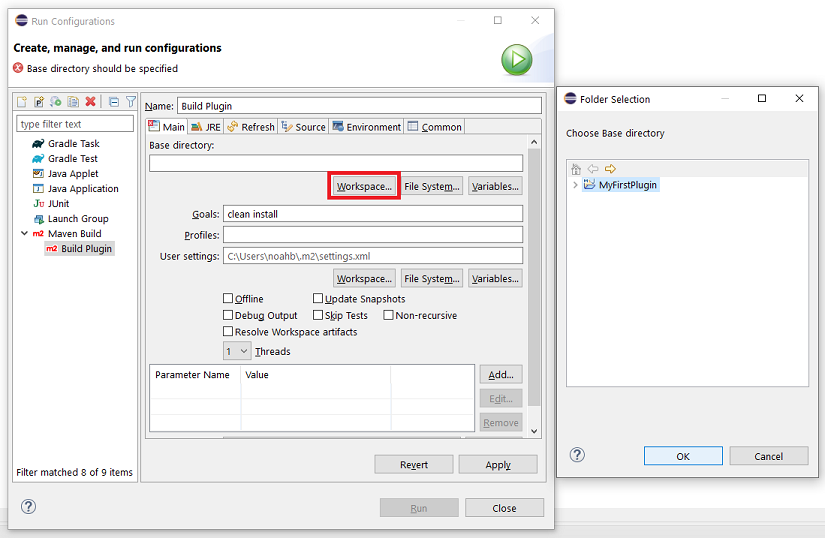Click the Workspace button under Base directory
825x538 pixels.
click(x=363, y=186)
